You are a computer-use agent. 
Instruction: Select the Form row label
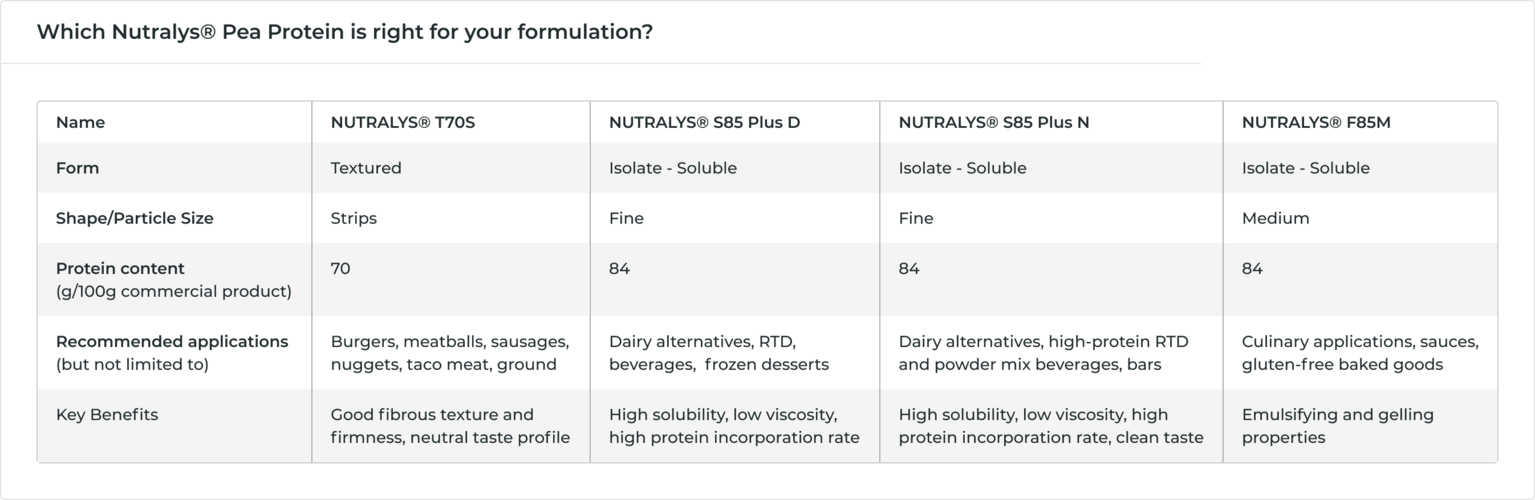[77, 168]
